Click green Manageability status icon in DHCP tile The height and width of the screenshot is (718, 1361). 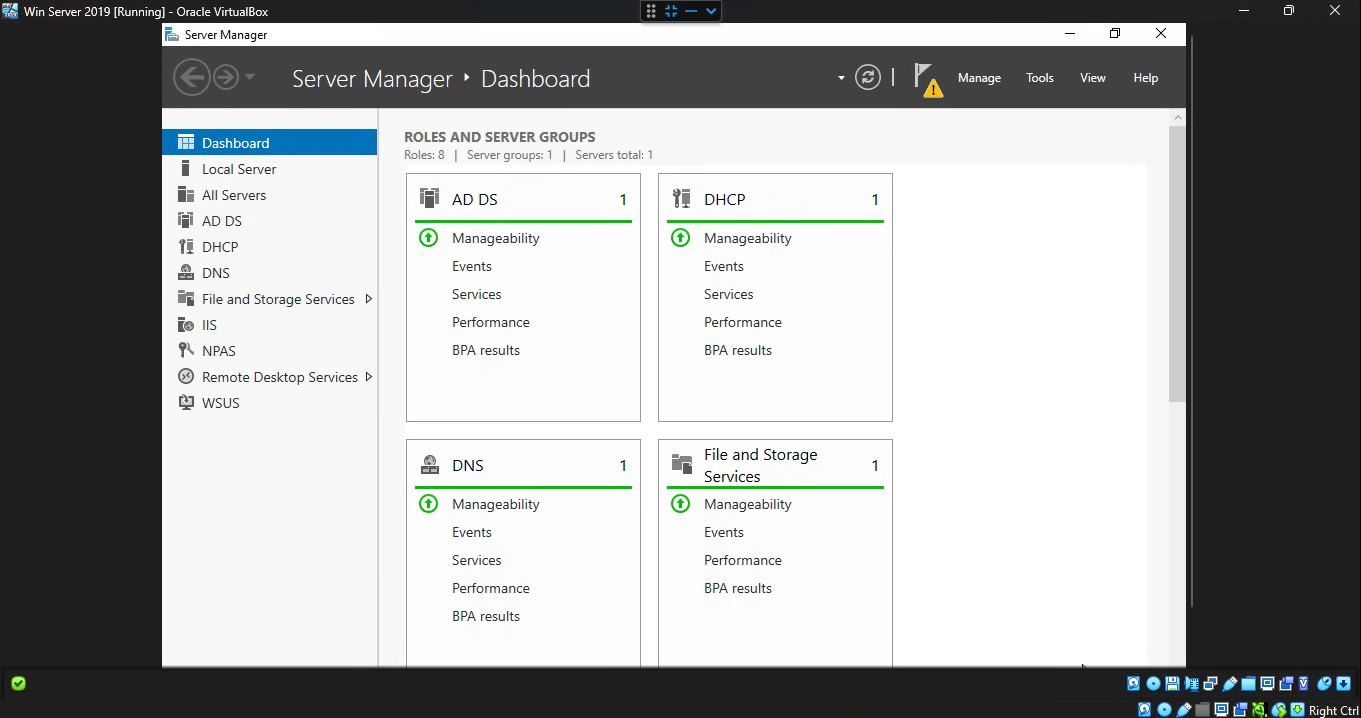coord(680,238)
